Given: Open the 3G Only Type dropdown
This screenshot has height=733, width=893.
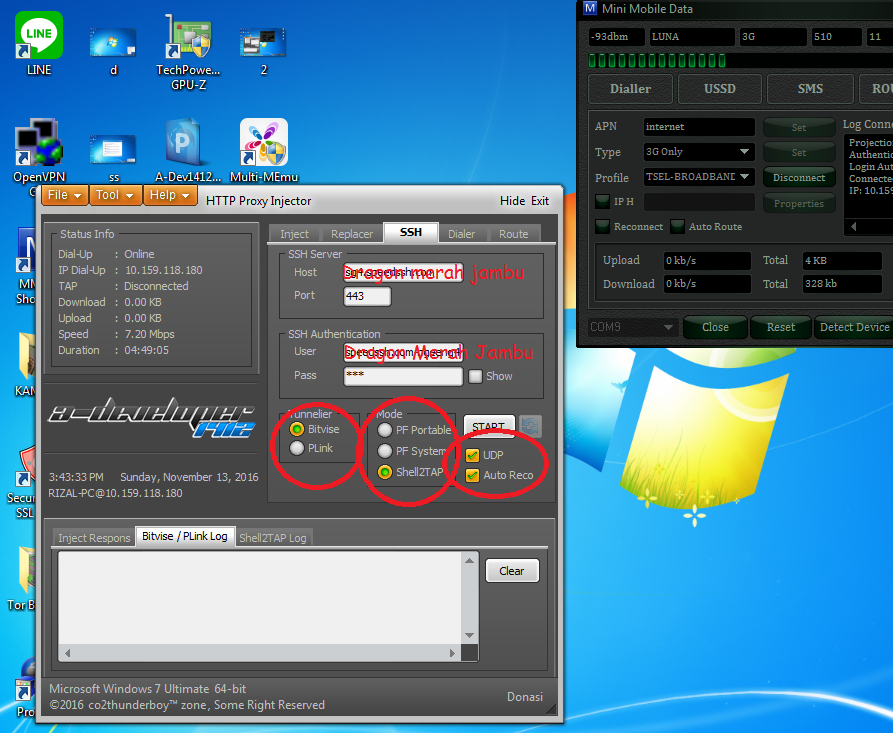Looking at the screenshot, I should point(699,151).
